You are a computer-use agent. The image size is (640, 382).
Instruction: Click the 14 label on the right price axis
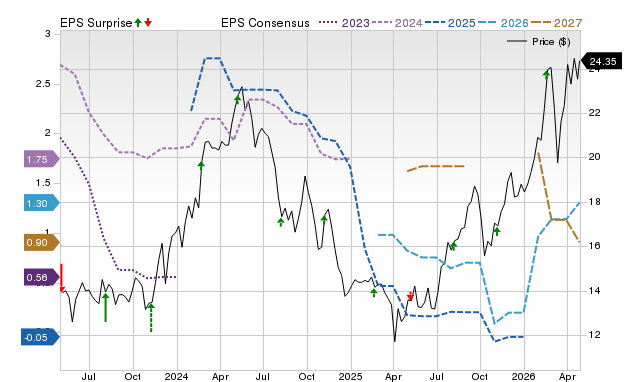[595, 291]
